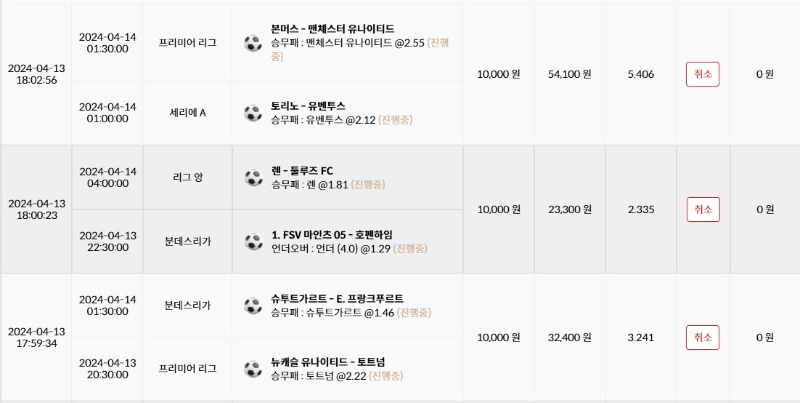Open the 본머스 - 맨체스터 유나이티드 match title
Viewport: 800px width, 403px height.
(332, 29)
